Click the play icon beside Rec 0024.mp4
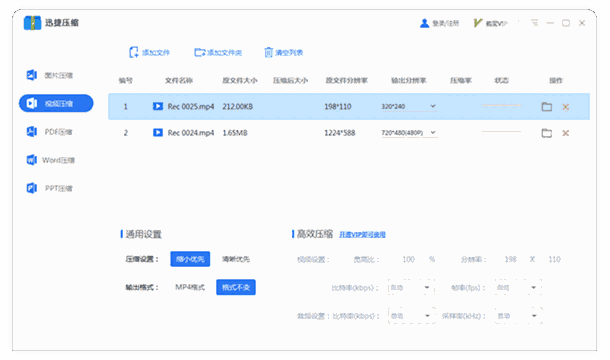The image size is (610, 360). click(x=158, y=133)
